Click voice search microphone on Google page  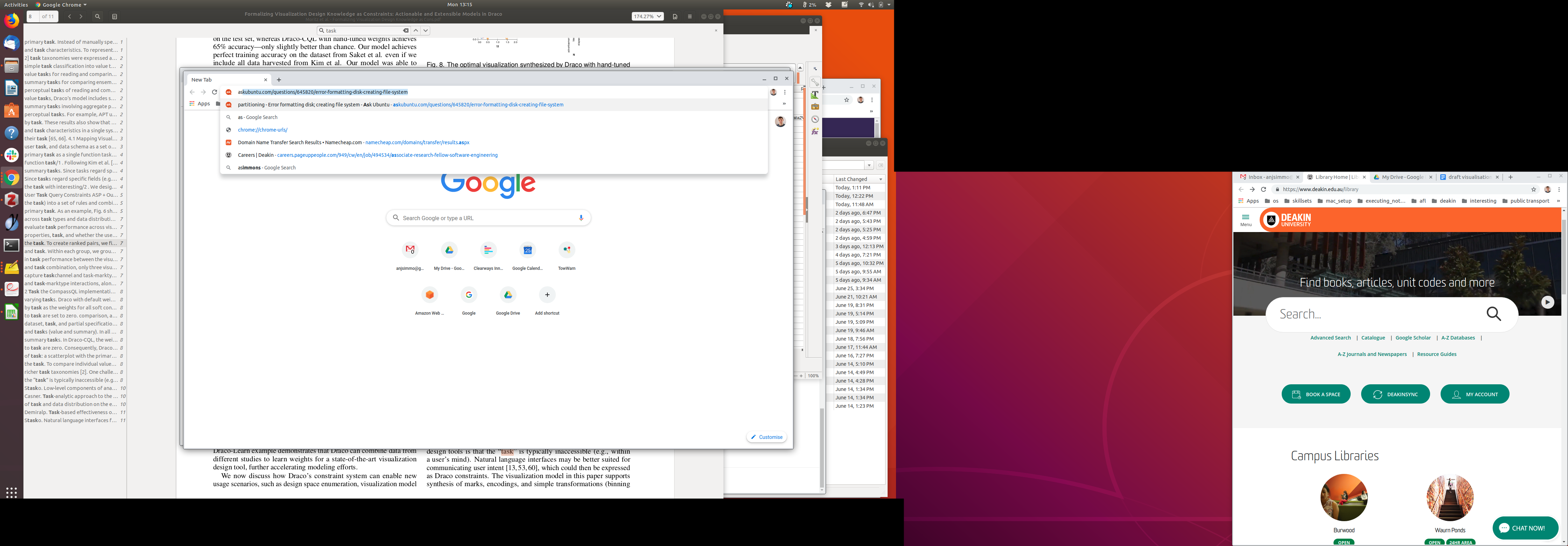click(x=581, y=218)
